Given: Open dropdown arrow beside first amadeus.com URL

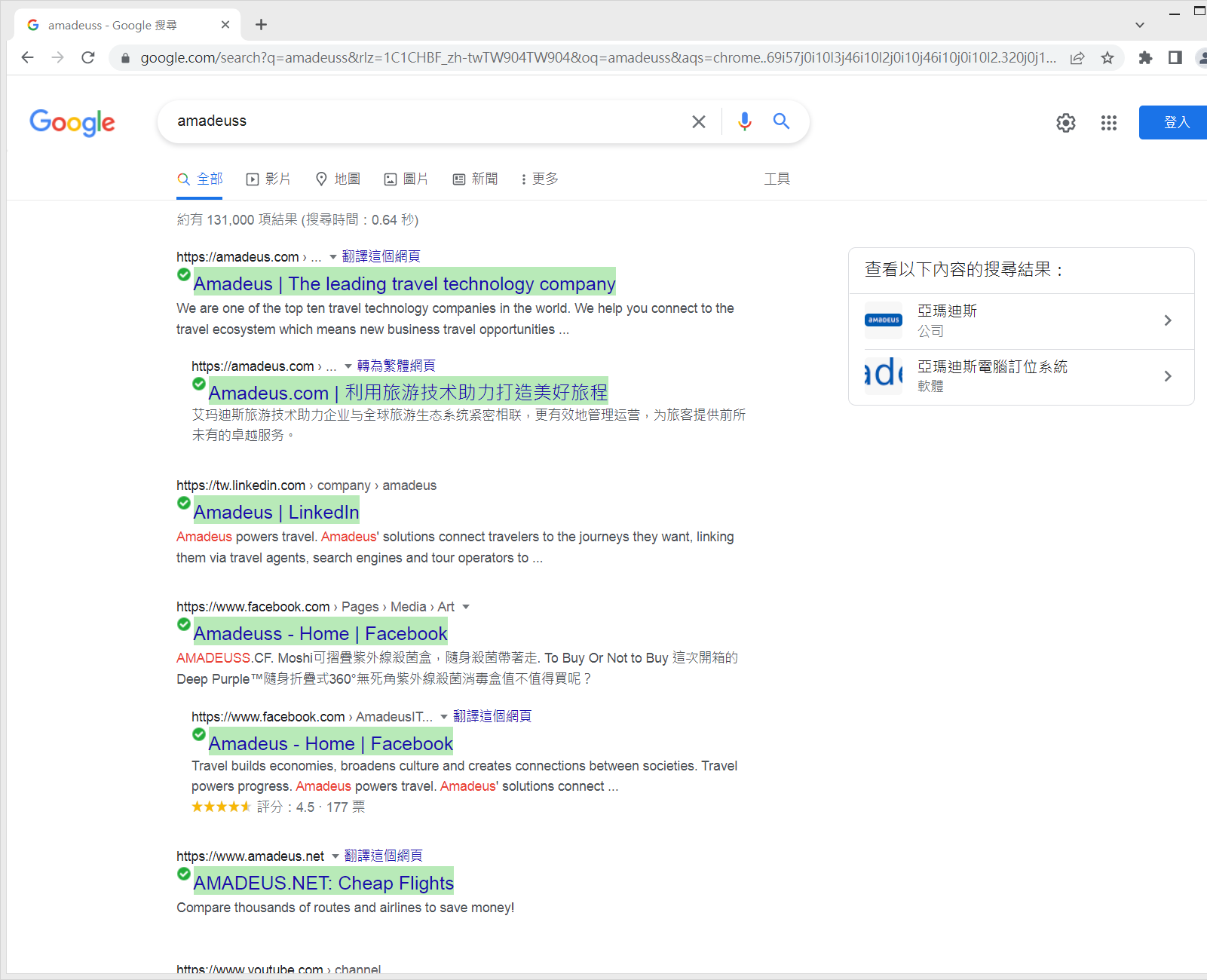Looking at the screenshot, I should pos(333,257).
